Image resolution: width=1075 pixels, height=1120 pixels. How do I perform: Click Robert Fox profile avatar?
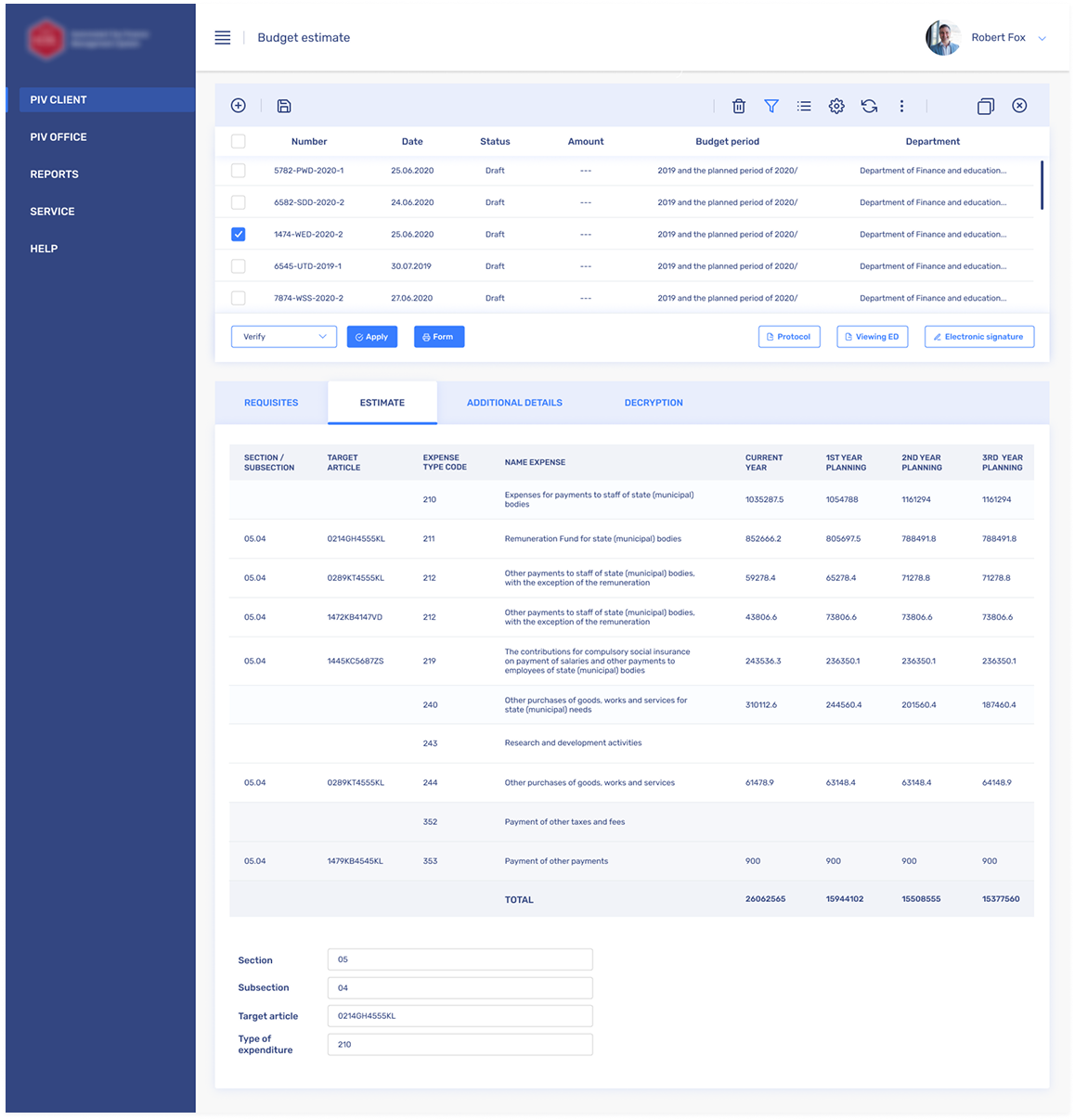click(942, 38)
